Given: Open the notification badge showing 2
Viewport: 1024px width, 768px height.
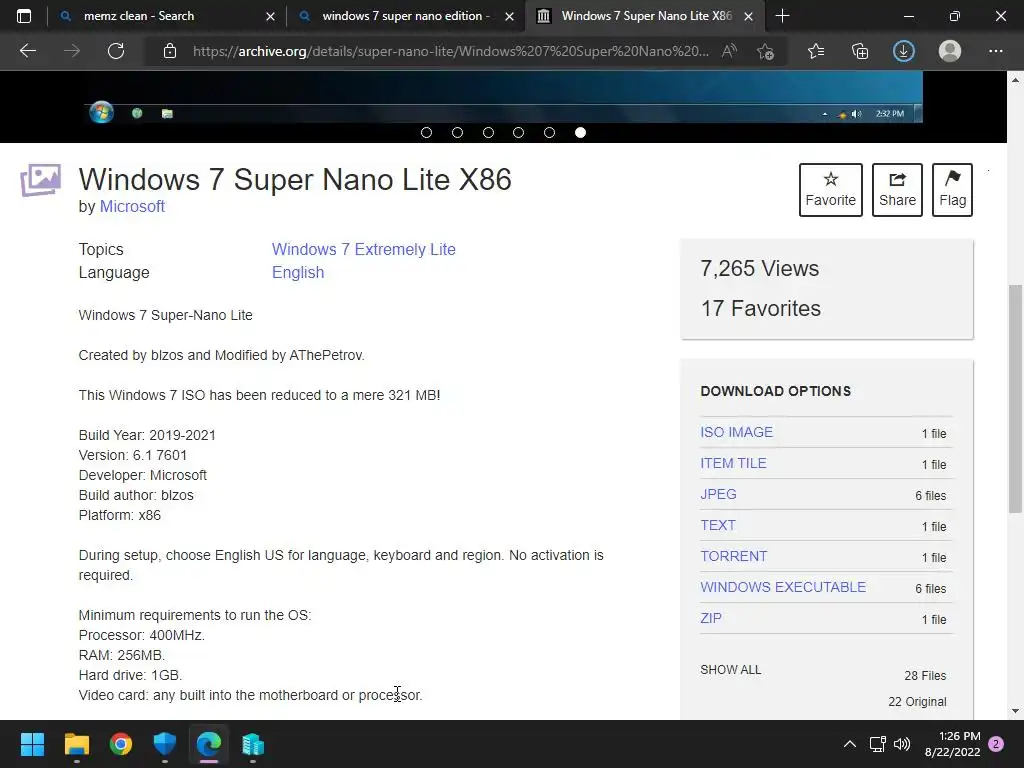Looking at the screenshot, I should click(x=996, y=744).
